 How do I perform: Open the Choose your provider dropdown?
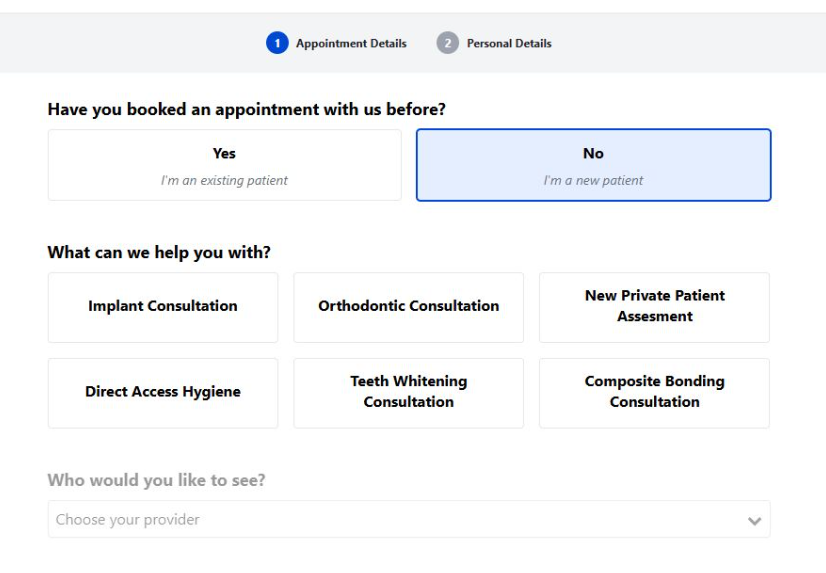pos(408,520)
